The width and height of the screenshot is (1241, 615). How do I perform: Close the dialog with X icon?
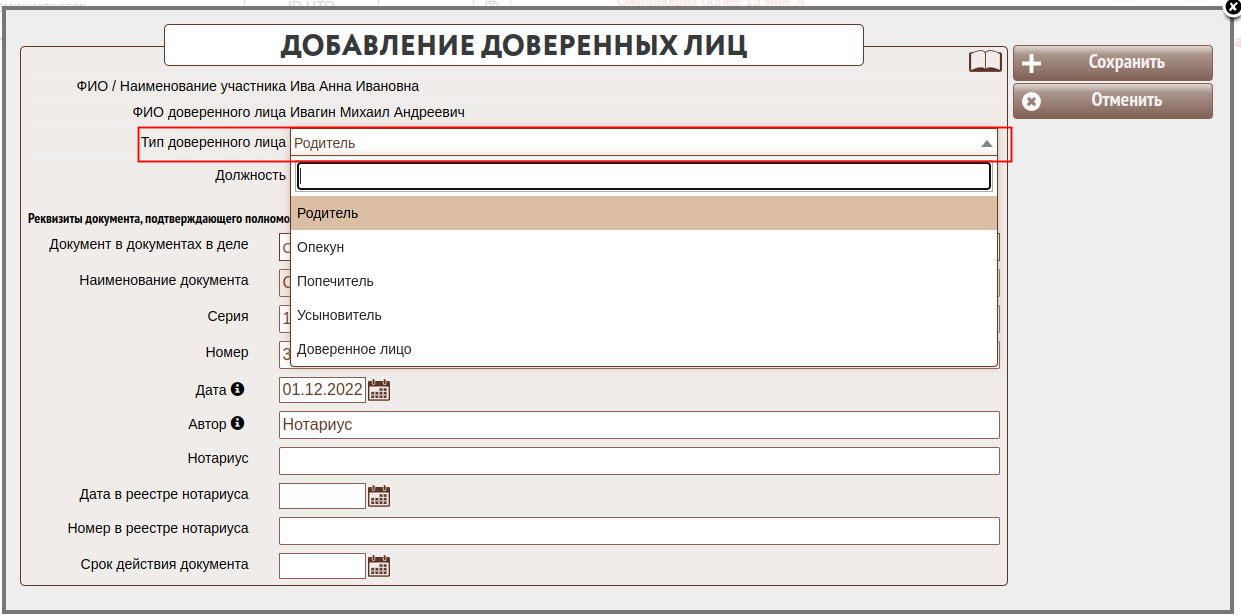click(x=1232, y=6)
